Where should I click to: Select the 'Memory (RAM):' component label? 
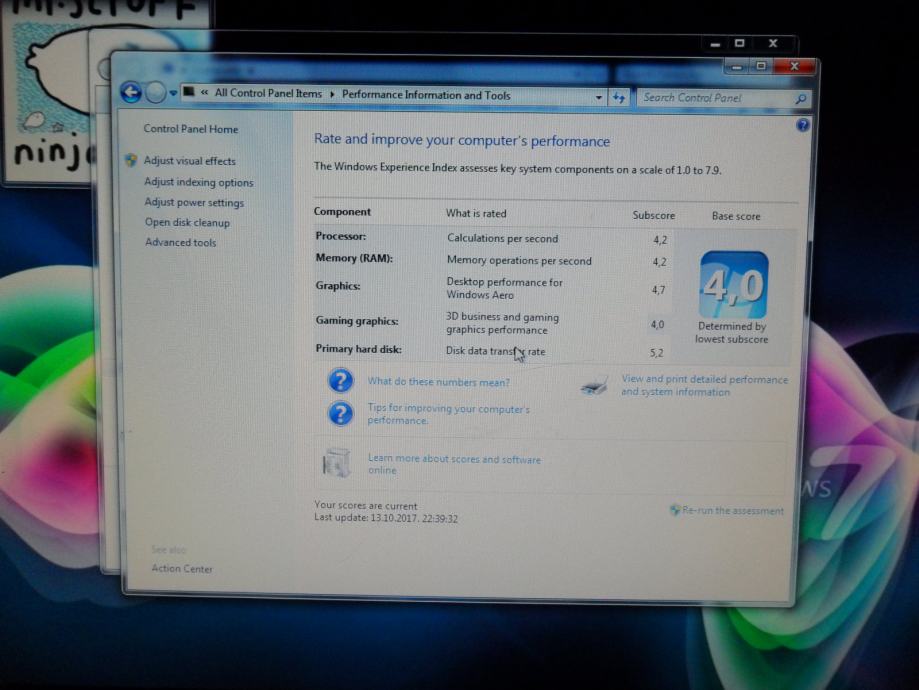[354, 258]
